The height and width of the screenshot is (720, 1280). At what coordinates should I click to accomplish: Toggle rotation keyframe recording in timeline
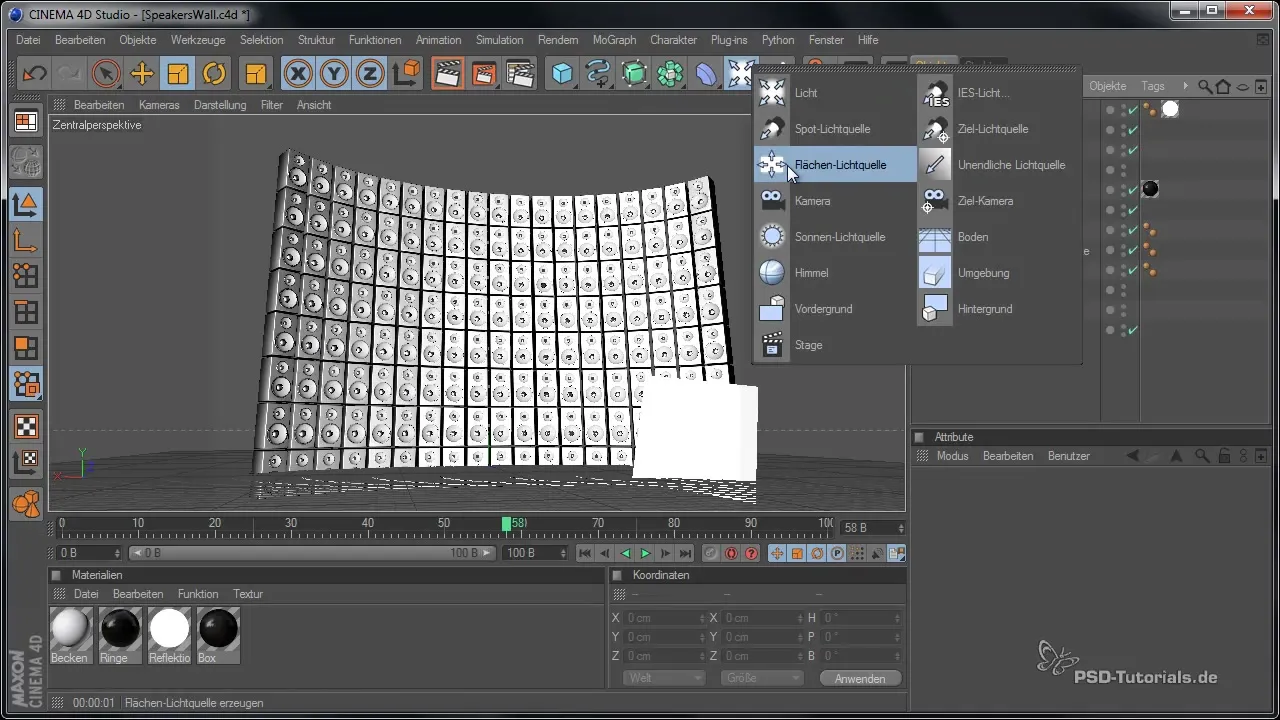817,553
